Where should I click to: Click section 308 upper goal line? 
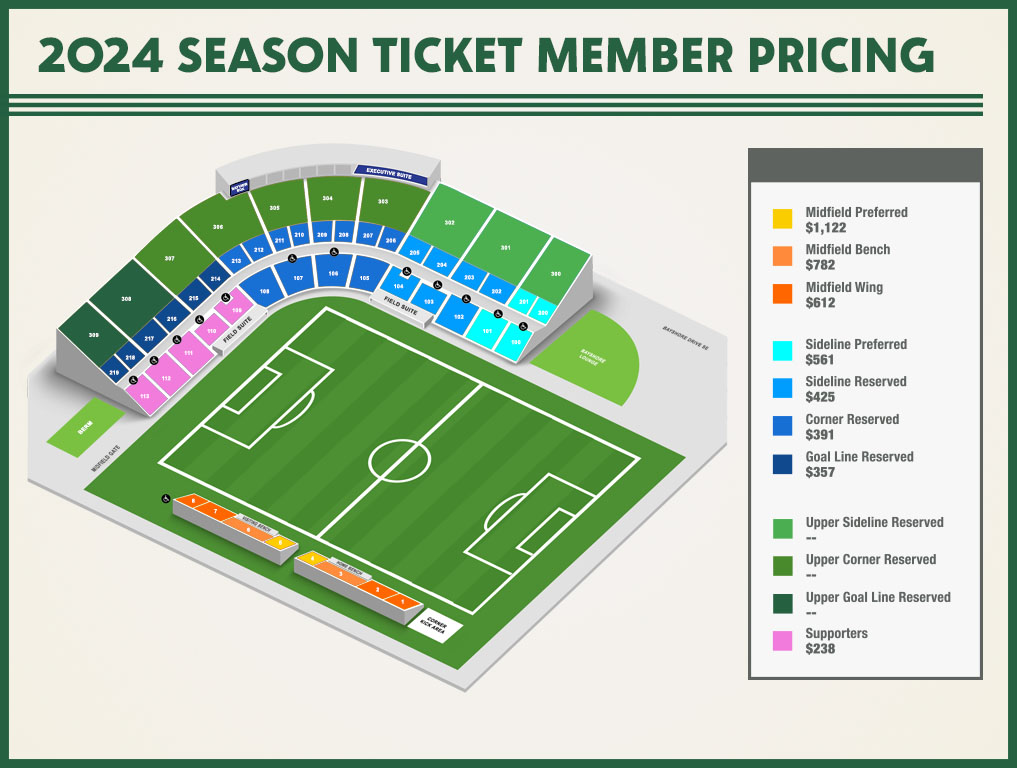(x=126, y=298)
